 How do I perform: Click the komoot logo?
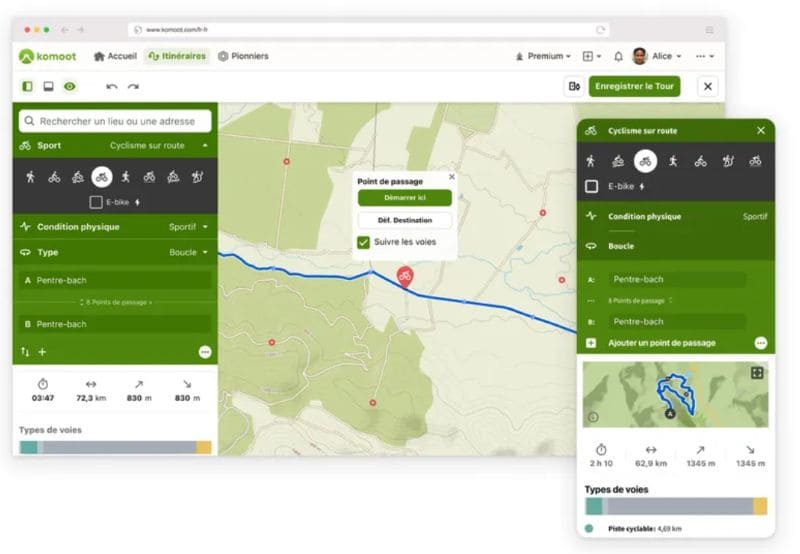[47, 56]
